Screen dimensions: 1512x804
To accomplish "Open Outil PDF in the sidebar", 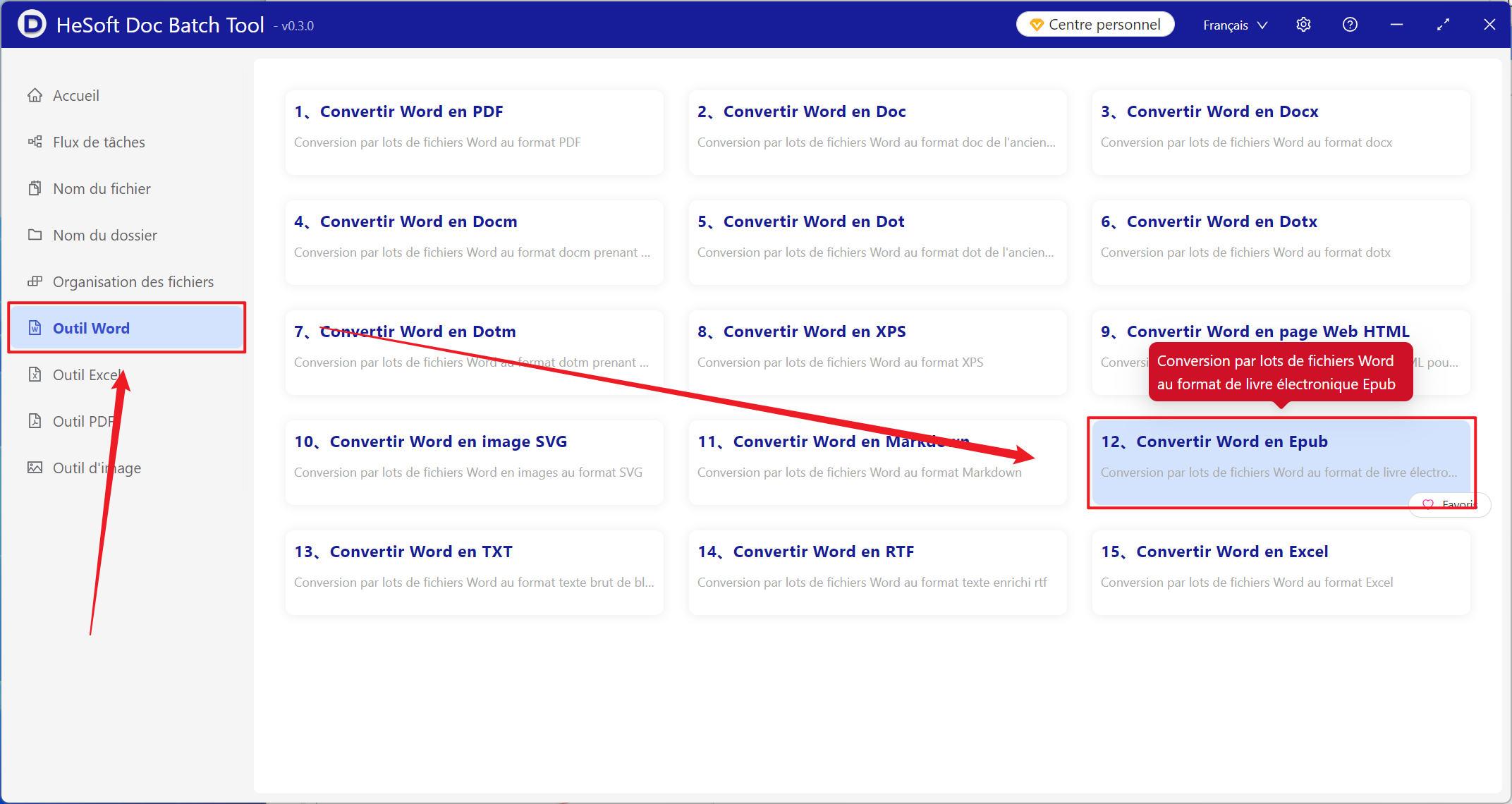I will [127, 421].
